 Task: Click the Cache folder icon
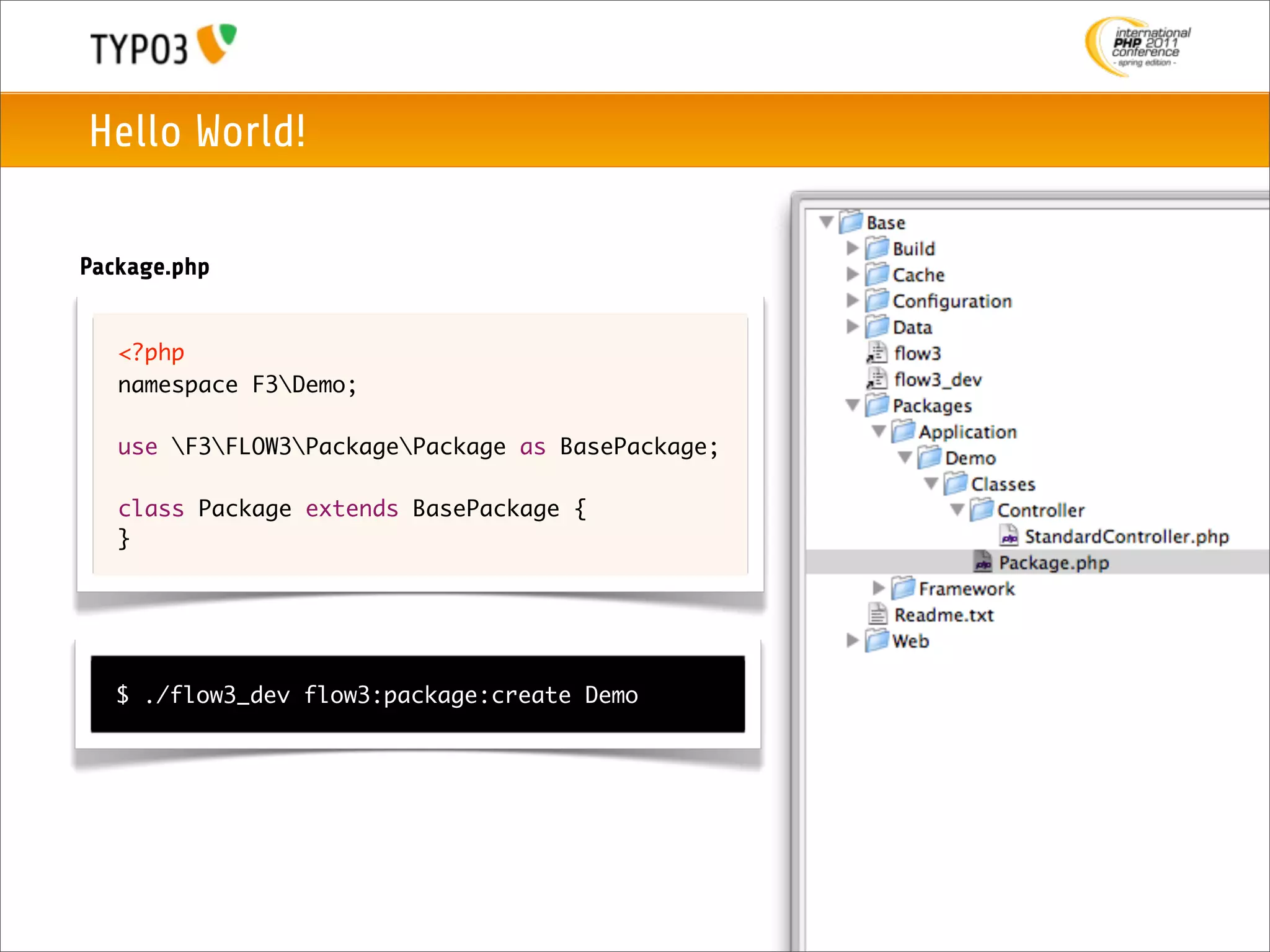tap(877, 274)
